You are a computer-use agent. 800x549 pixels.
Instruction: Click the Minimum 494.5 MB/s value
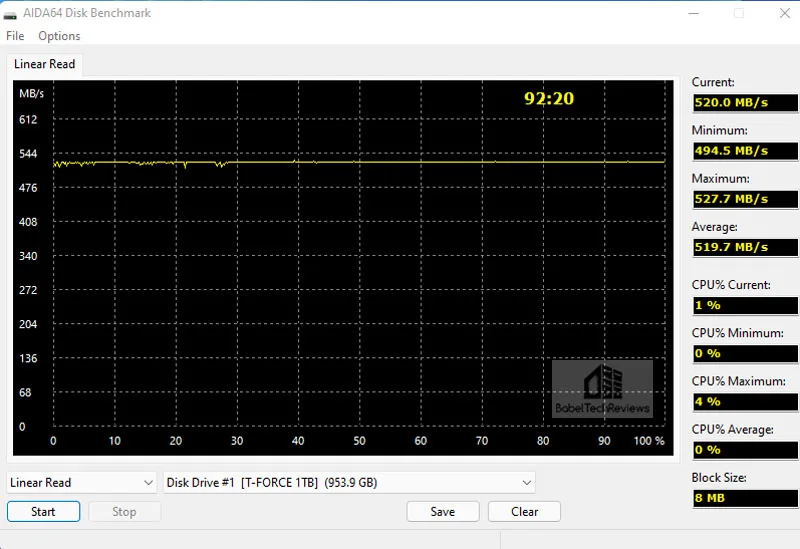pyautogui.click(x=745, y=151)
